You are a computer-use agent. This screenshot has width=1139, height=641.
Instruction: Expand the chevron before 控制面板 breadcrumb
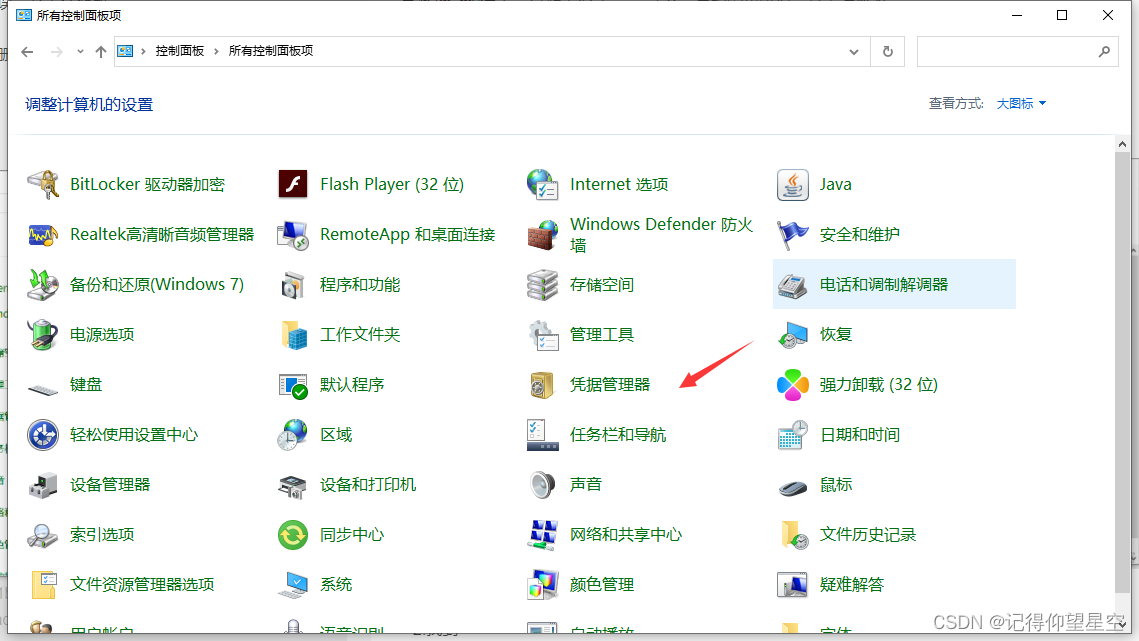click(x=143, y=51)
